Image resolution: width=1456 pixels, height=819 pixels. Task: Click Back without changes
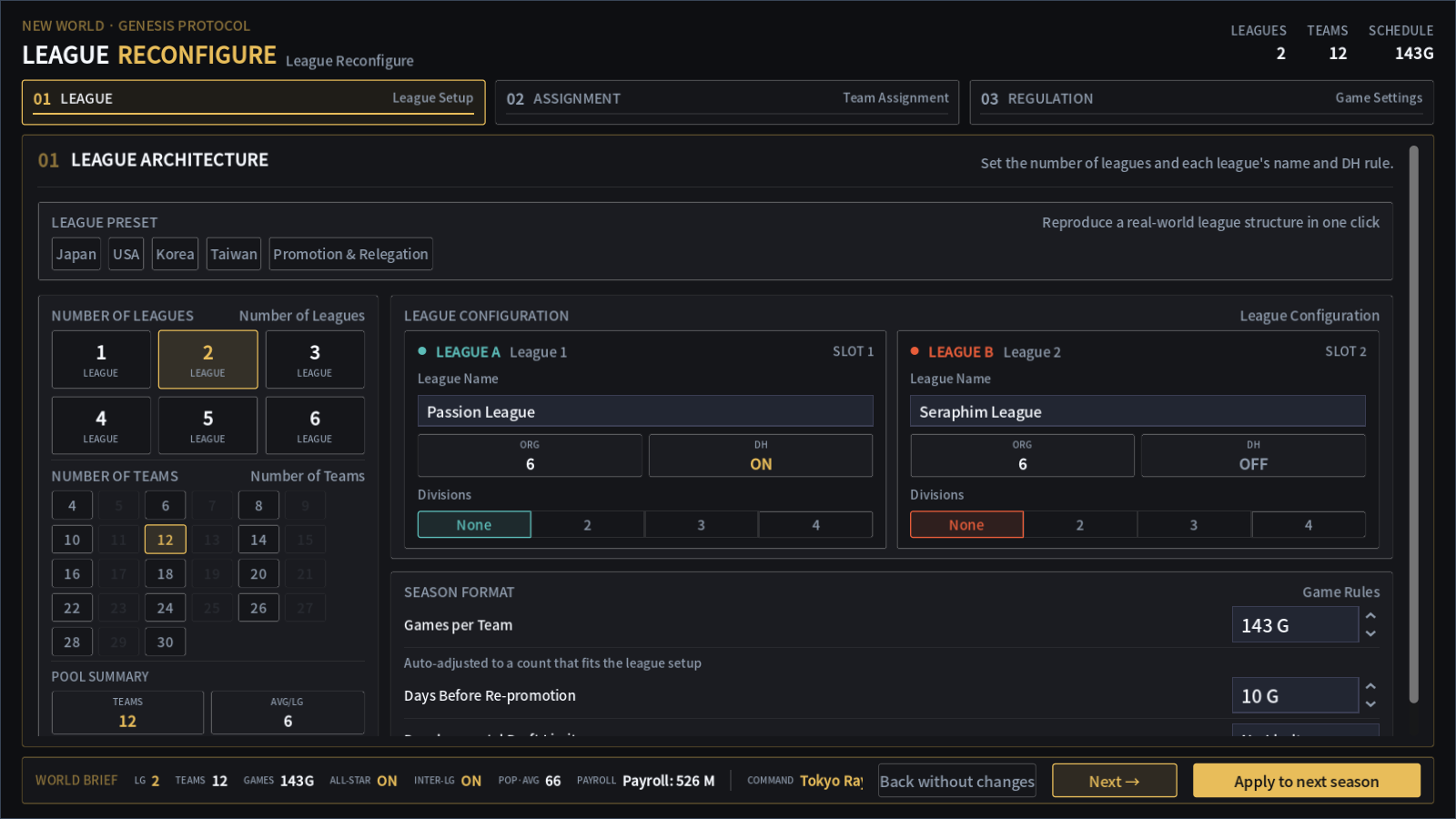pos(956,781)
